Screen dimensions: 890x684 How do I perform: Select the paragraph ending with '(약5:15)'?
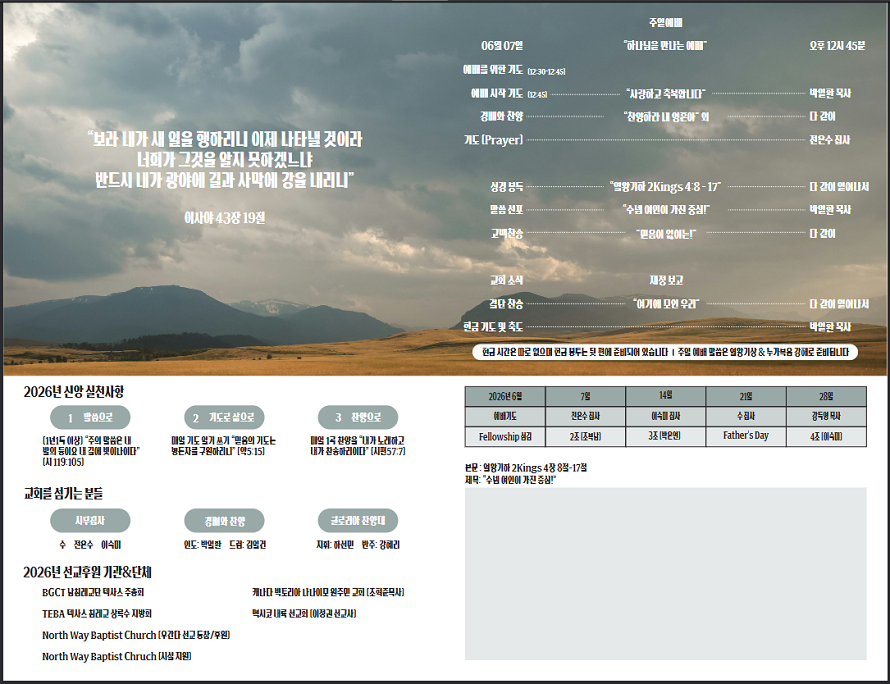pyautogui.click(x=223, y=446)
